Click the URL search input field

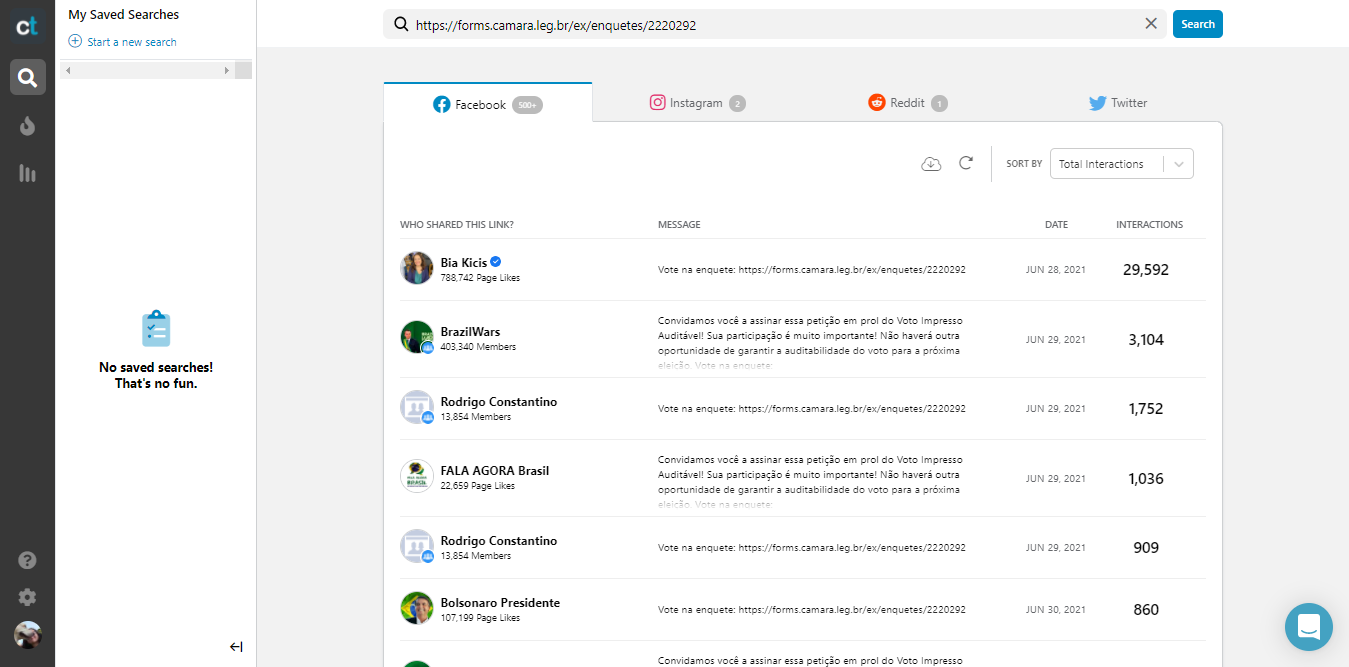click(776, 25)
